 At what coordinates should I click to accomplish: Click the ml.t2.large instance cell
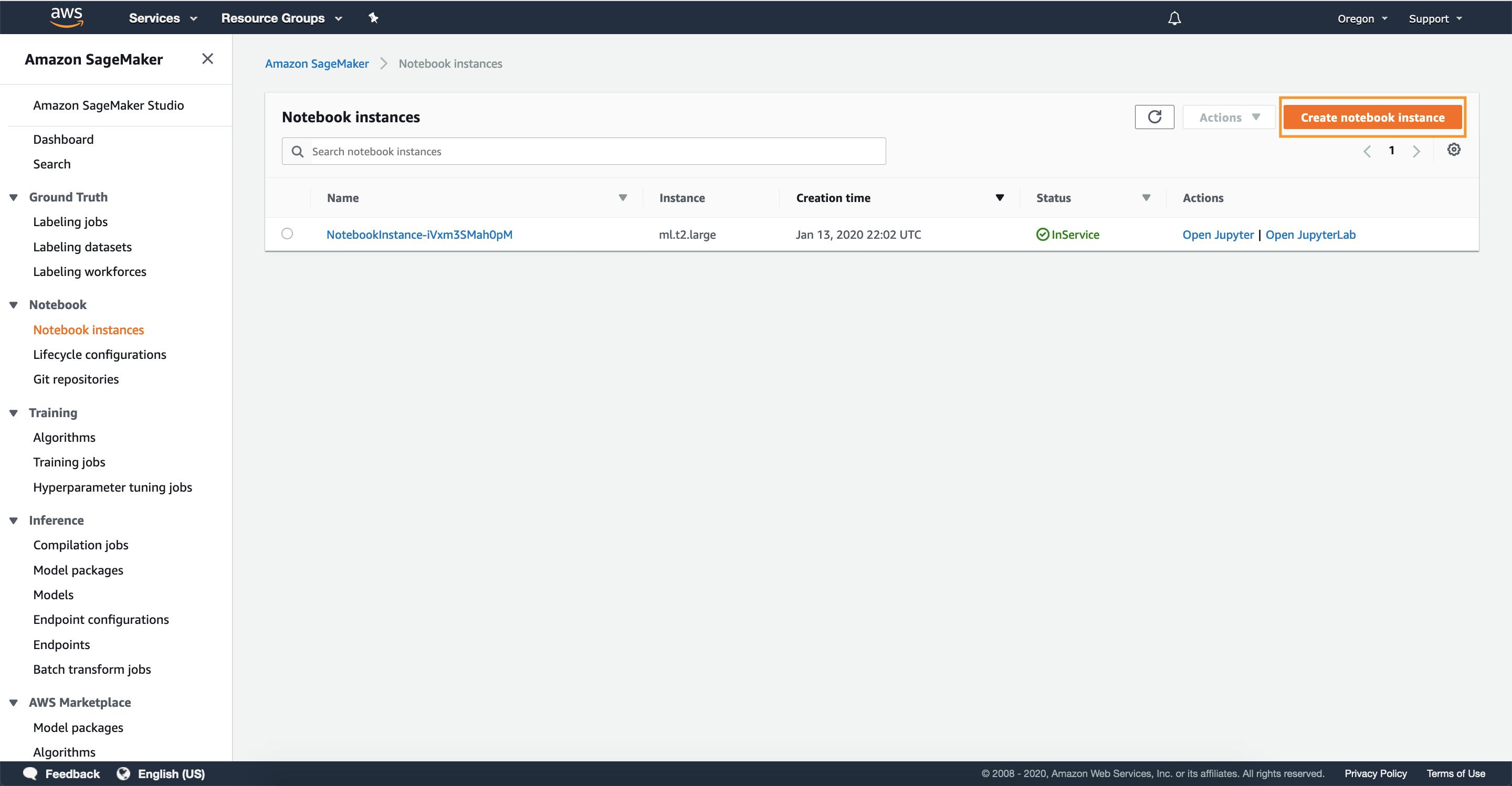pos(687,235)
